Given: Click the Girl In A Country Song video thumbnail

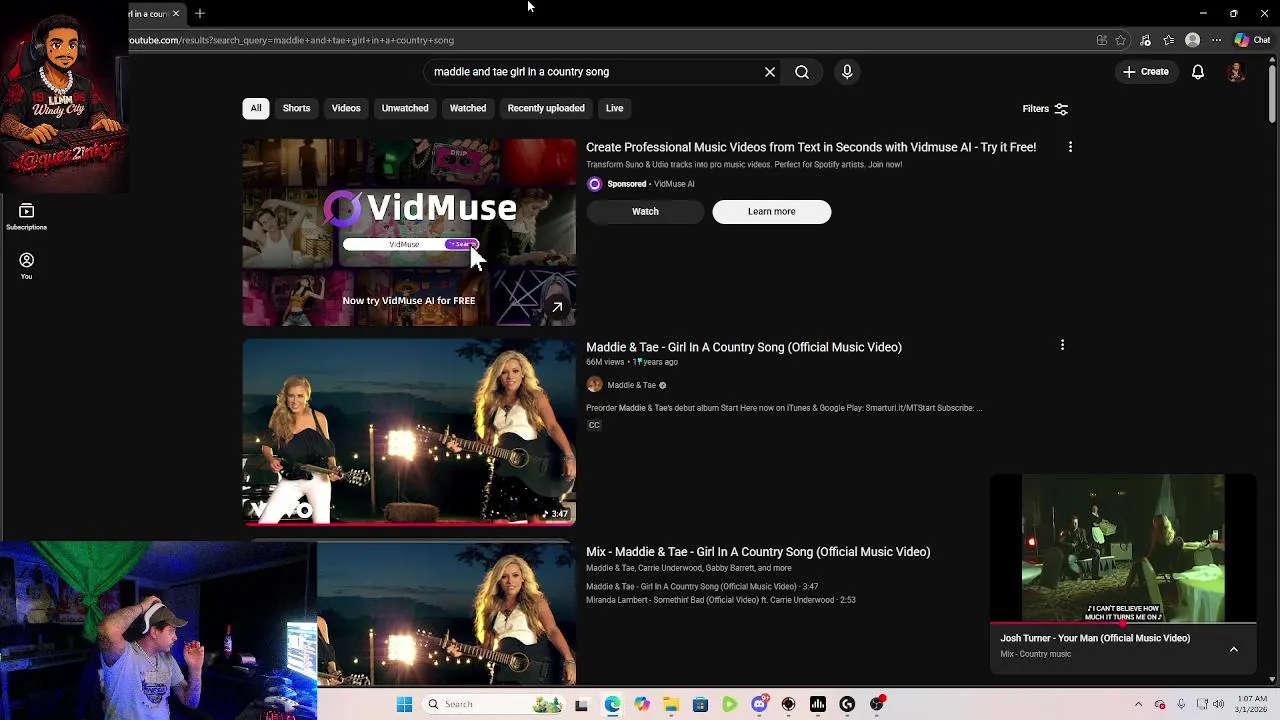Looking at the screenshot, I should (x=409, y=432).
